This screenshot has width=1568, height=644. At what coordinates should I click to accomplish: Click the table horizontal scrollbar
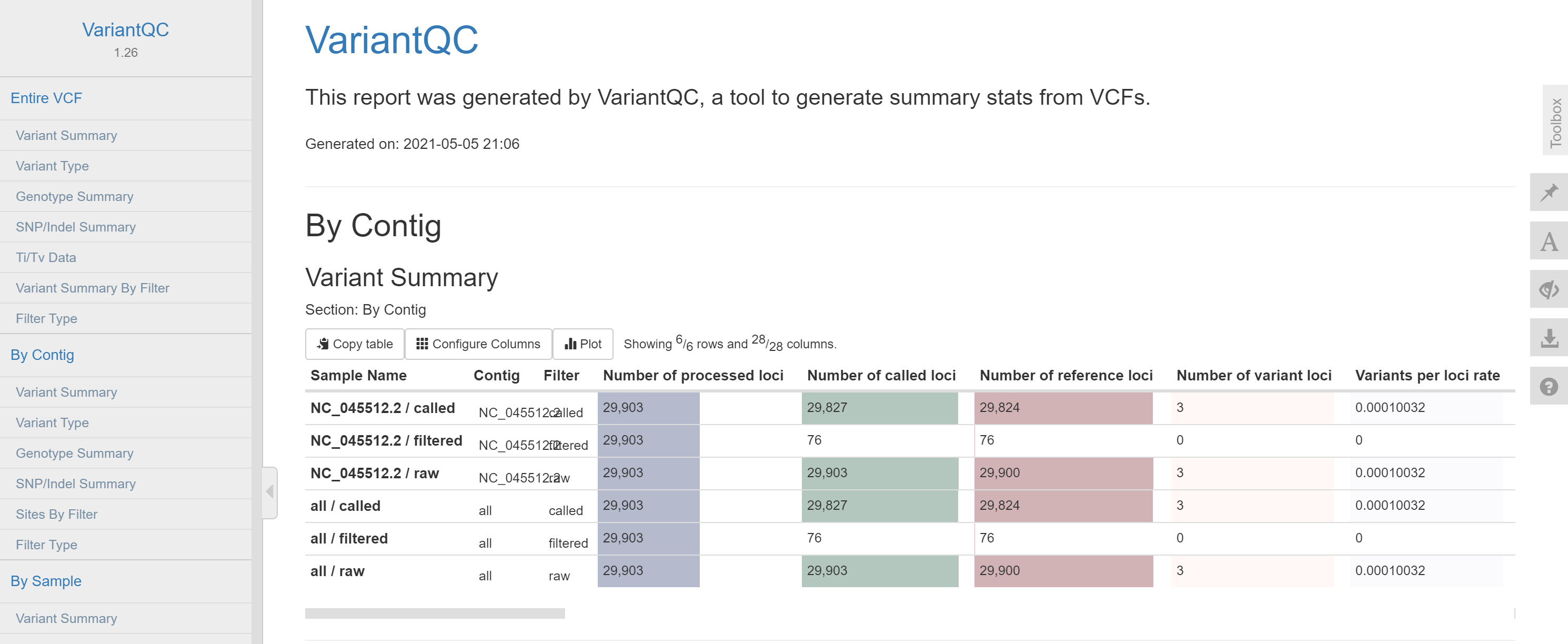click(435, 613)
